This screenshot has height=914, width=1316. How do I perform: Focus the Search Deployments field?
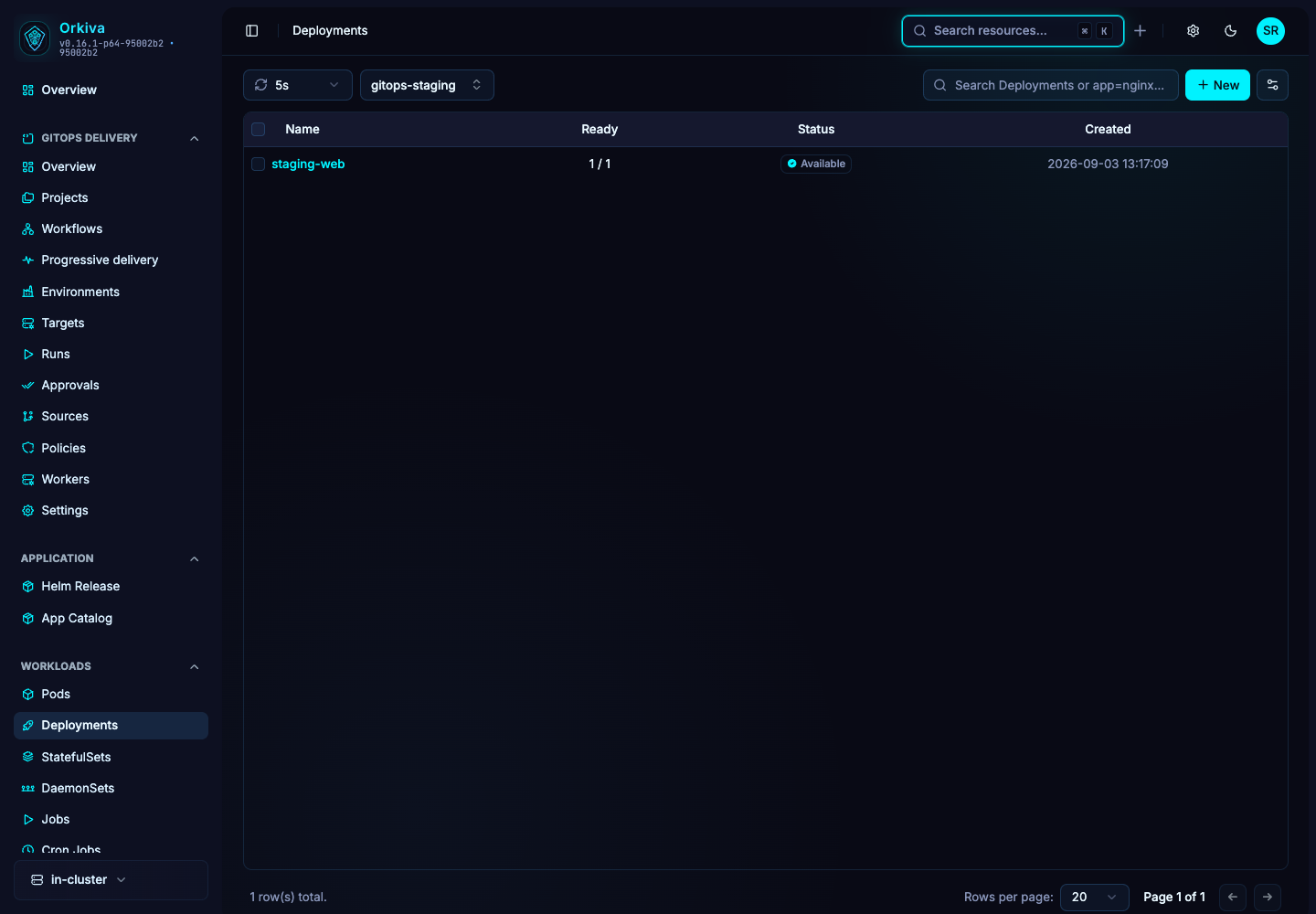1051,85
